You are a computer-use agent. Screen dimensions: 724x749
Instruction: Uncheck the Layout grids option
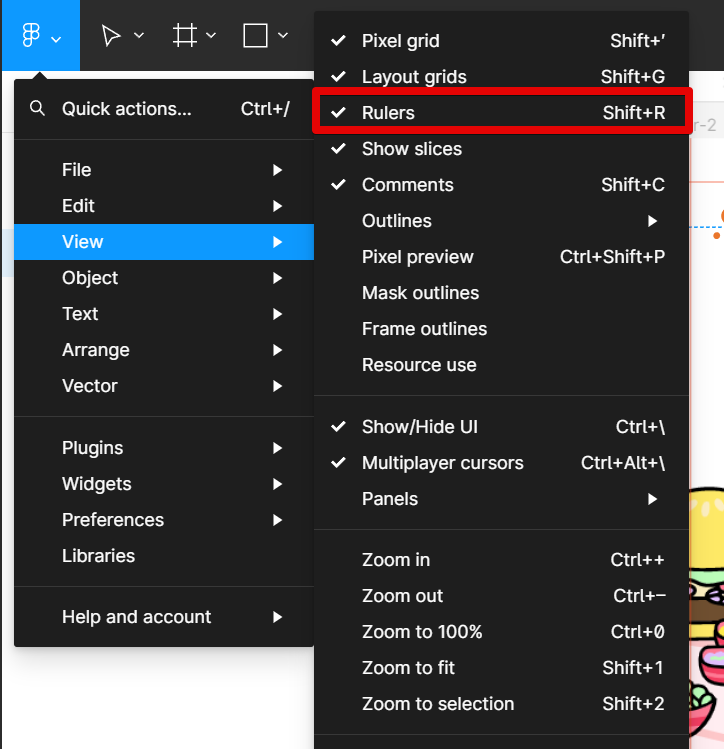coord(414,77)
